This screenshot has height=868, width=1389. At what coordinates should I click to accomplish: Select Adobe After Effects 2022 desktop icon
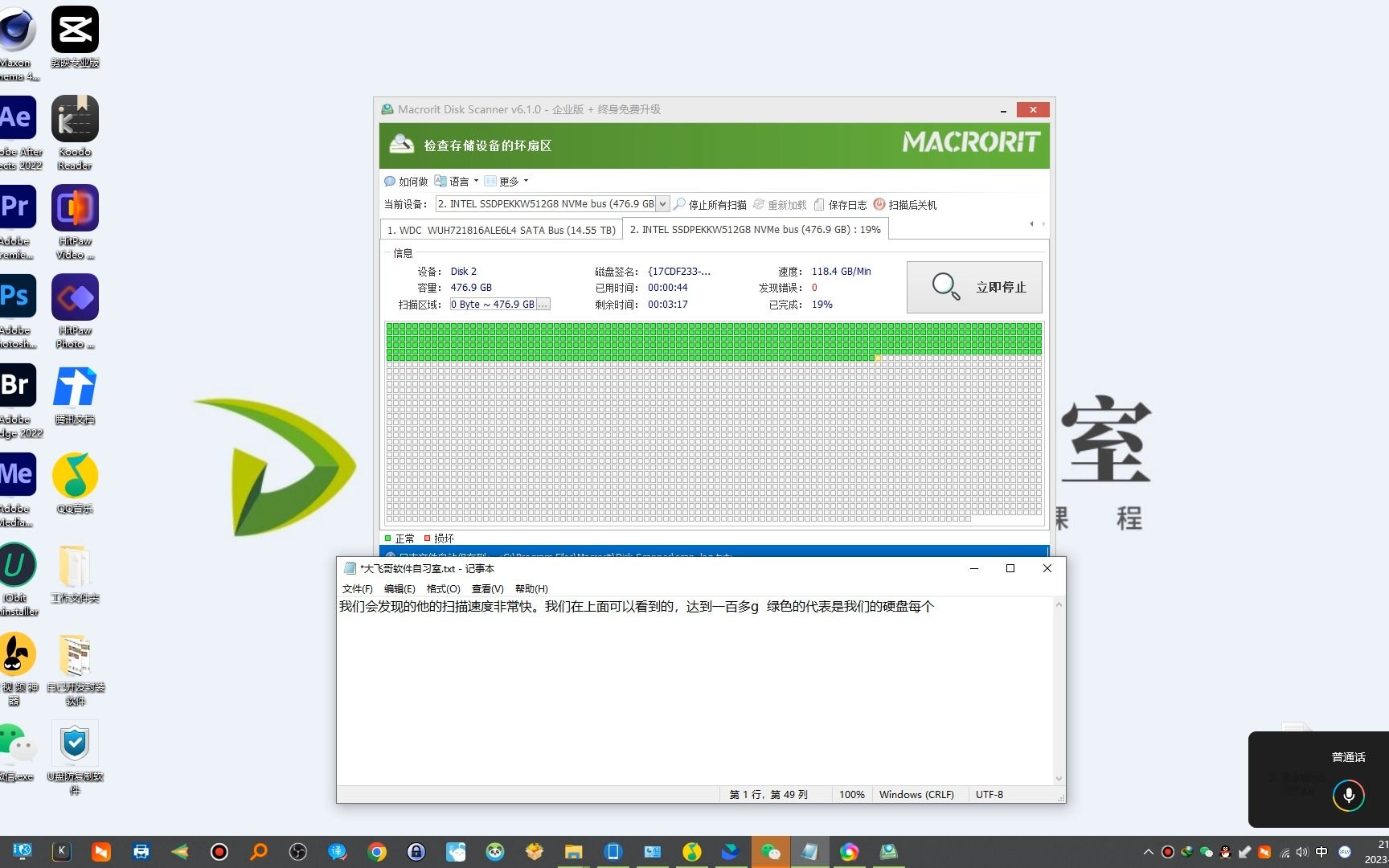(x=19, y=133)
